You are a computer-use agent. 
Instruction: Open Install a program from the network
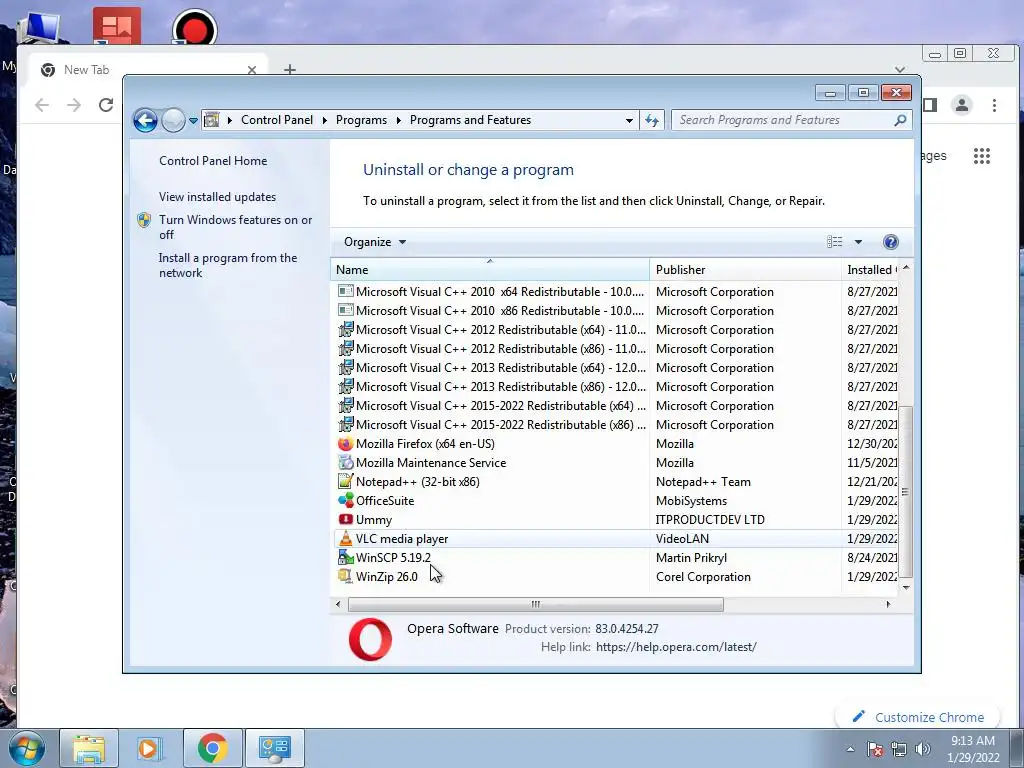228,265
